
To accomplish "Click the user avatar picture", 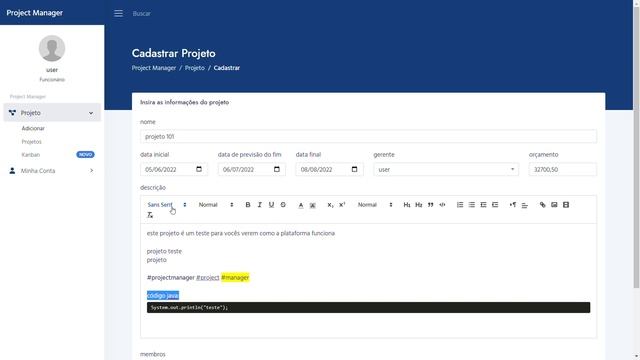I will click(x=52, y=48).
